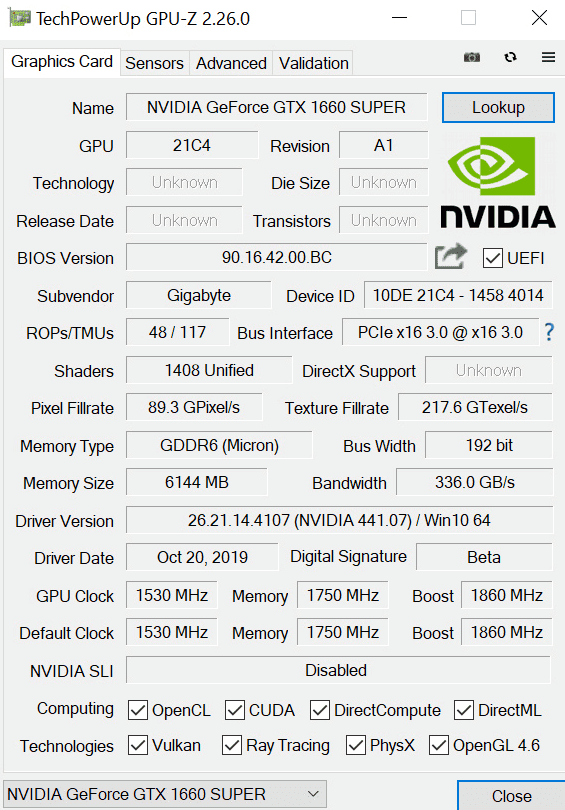Screen dimensions: 565x810
Task: Toggle the UEFI checkbox
Action: point(493,258)
